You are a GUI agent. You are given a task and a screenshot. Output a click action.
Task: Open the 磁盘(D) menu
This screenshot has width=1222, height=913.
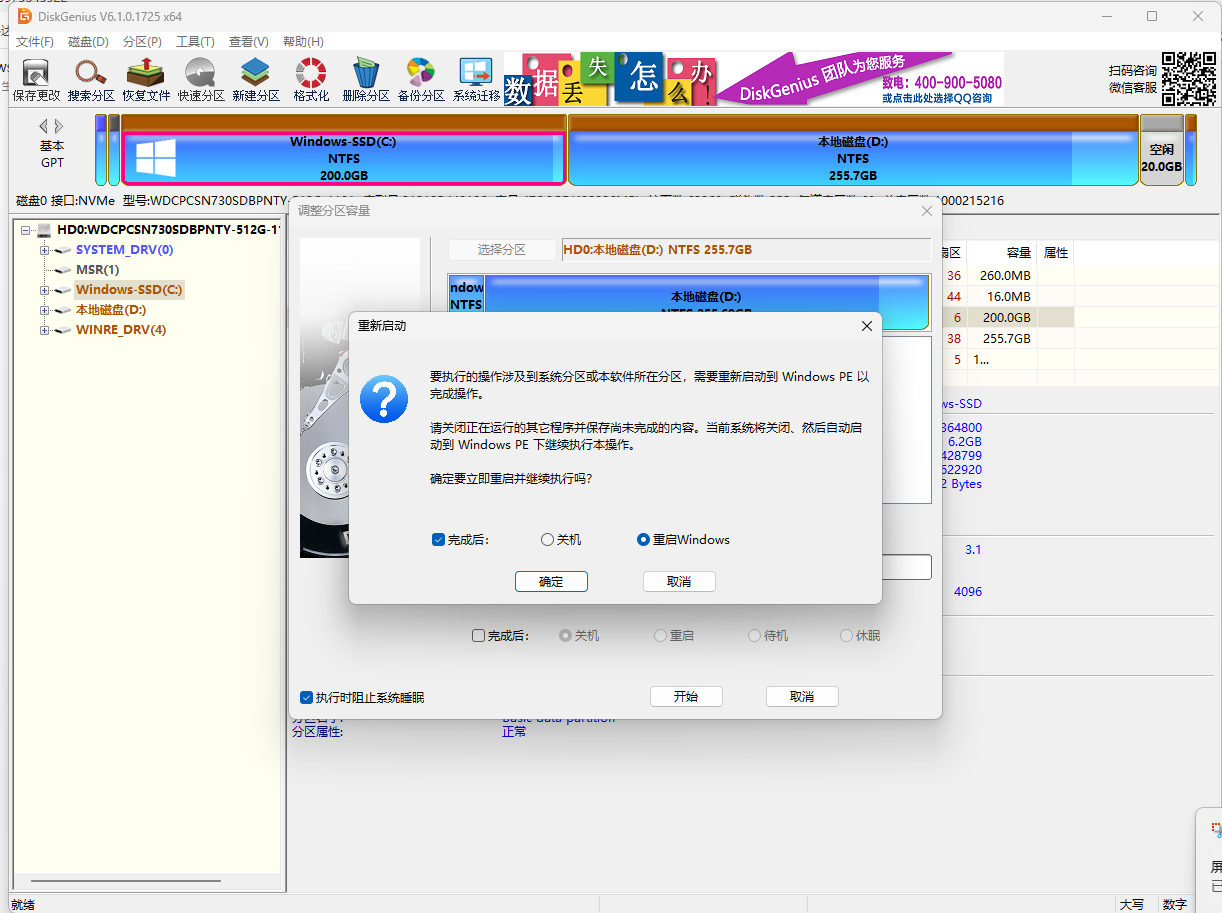88,42
